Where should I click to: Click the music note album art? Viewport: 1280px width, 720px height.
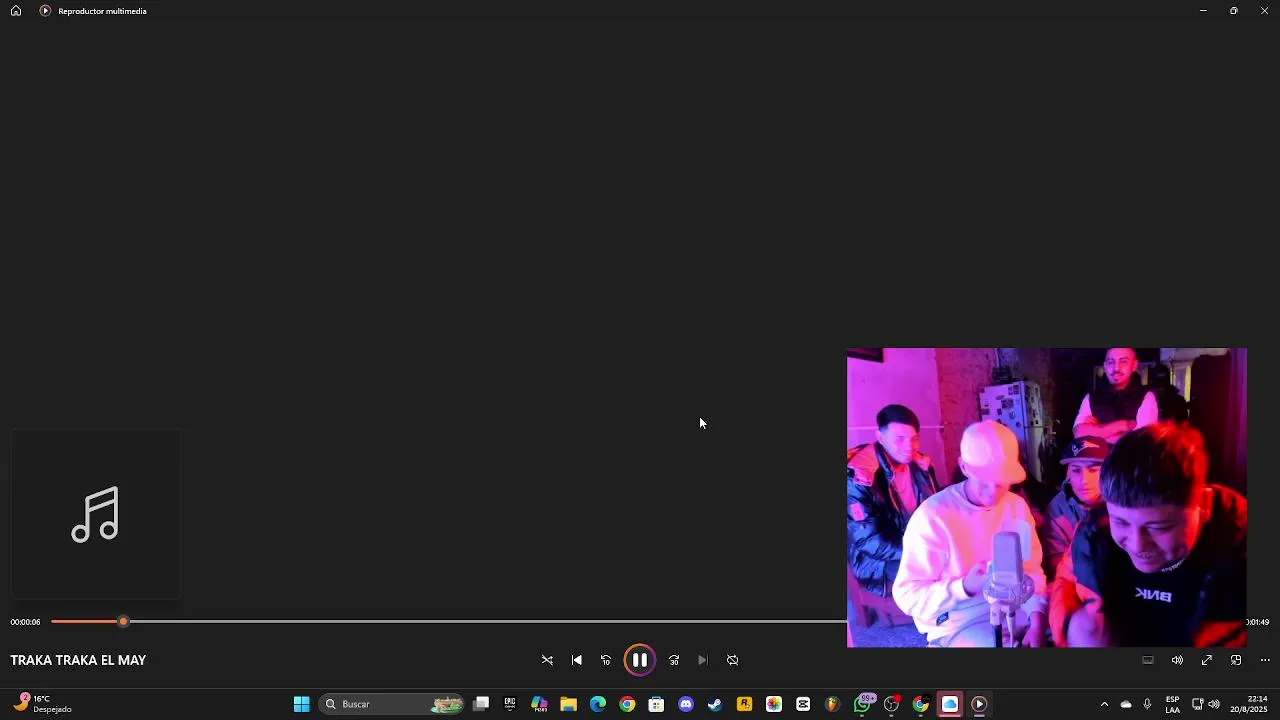coord(96,514)
